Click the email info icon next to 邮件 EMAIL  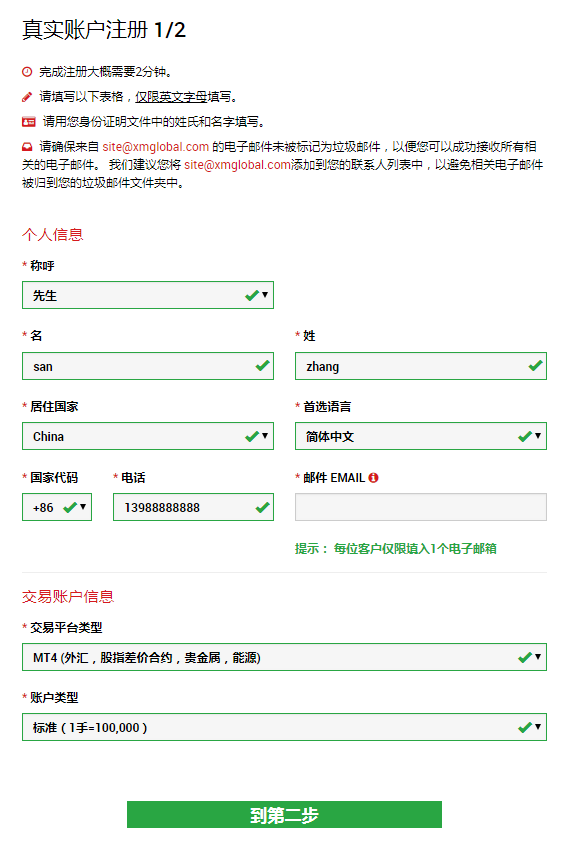tap(373, 477)
